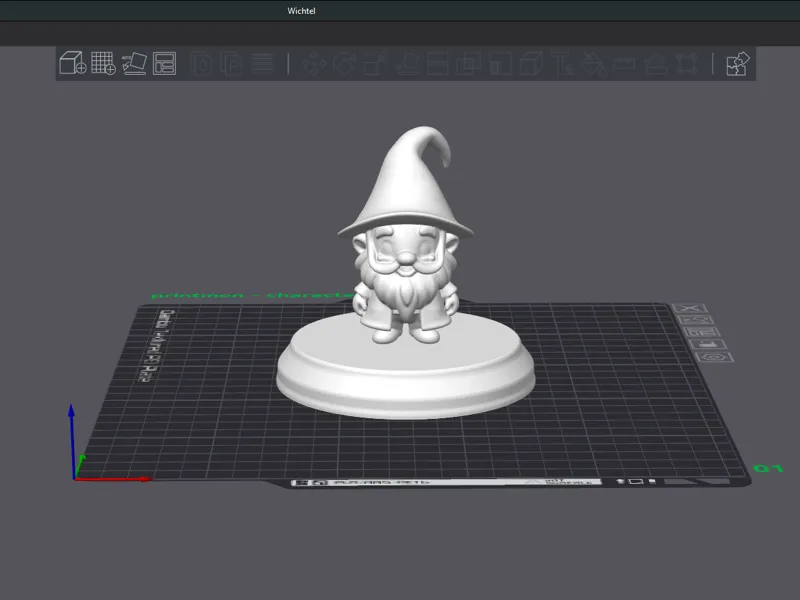This screenshot has height=600, width=800.
Task: Add a new plate with grid icon
Action: (103, 63)
